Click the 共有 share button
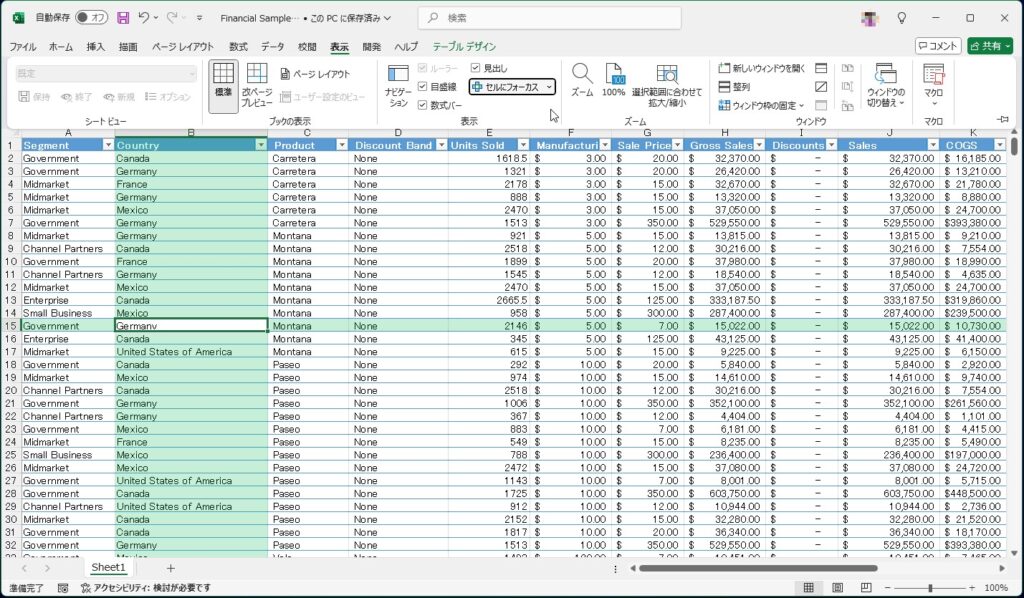 tap(989, 46)
